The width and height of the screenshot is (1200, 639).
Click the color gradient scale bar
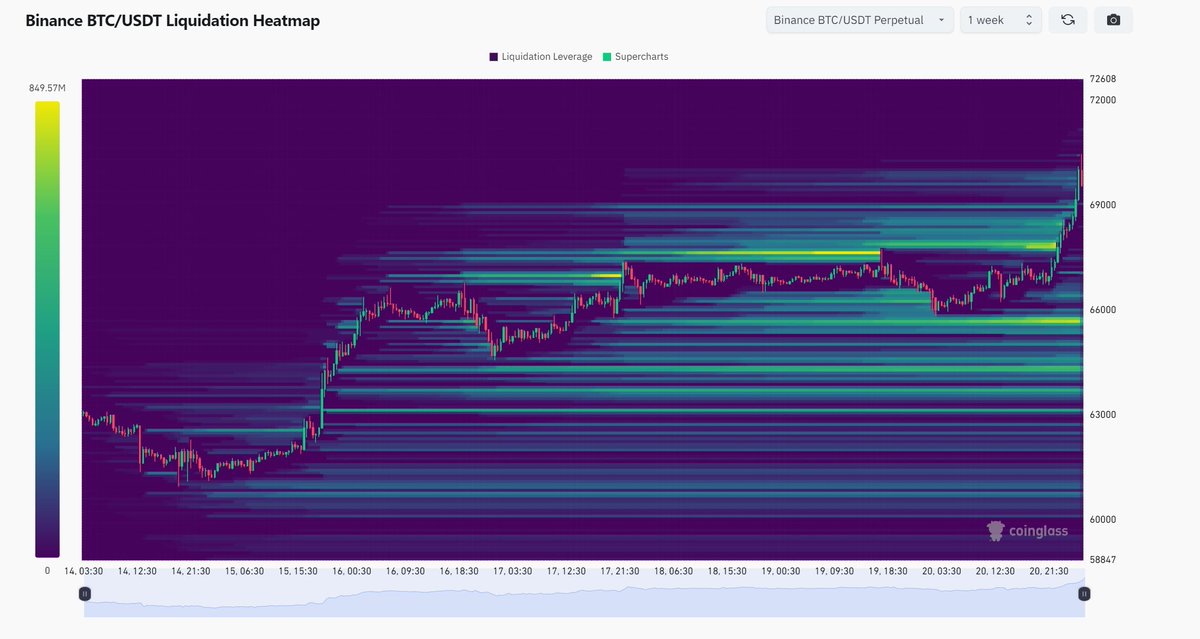(x=47, y=329)
